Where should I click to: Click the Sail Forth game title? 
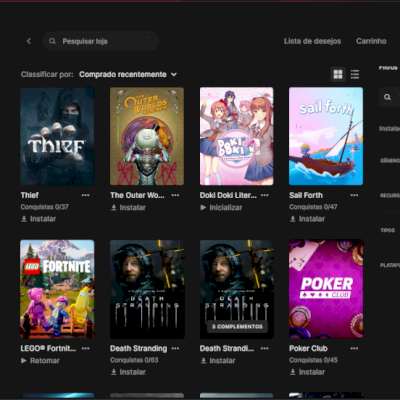pyautogui.click(x=306, y=195)
